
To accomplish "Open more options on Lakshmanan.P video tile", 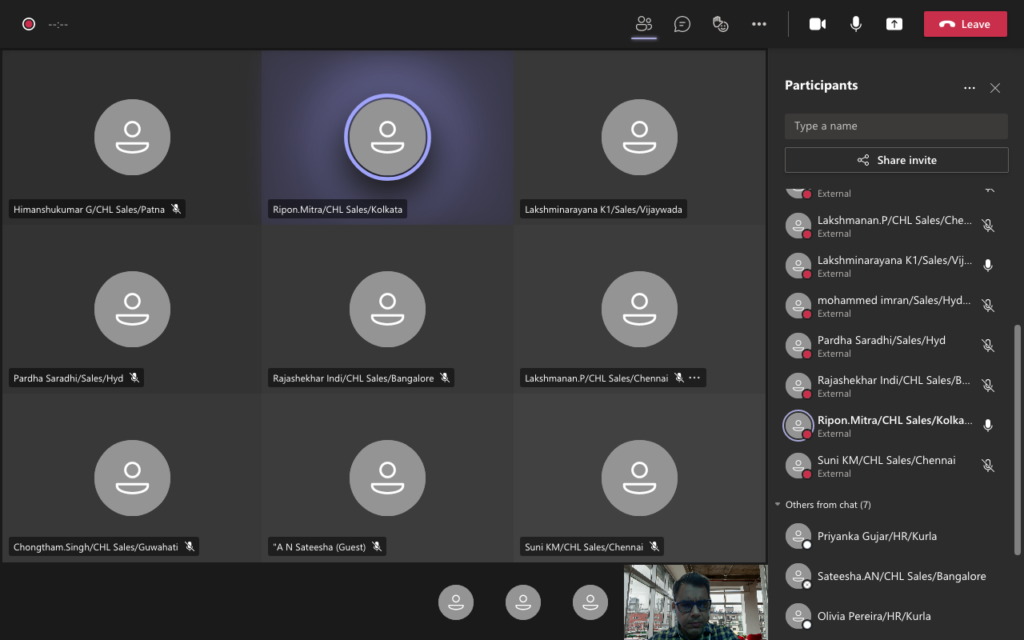I will (695, 378).
